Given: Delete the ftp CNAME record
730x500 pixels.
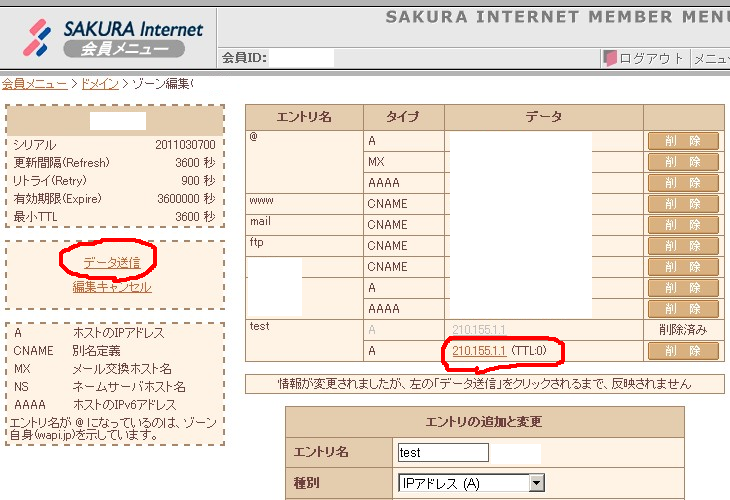Looking at the screenshot, I should [x=683, y=246].
